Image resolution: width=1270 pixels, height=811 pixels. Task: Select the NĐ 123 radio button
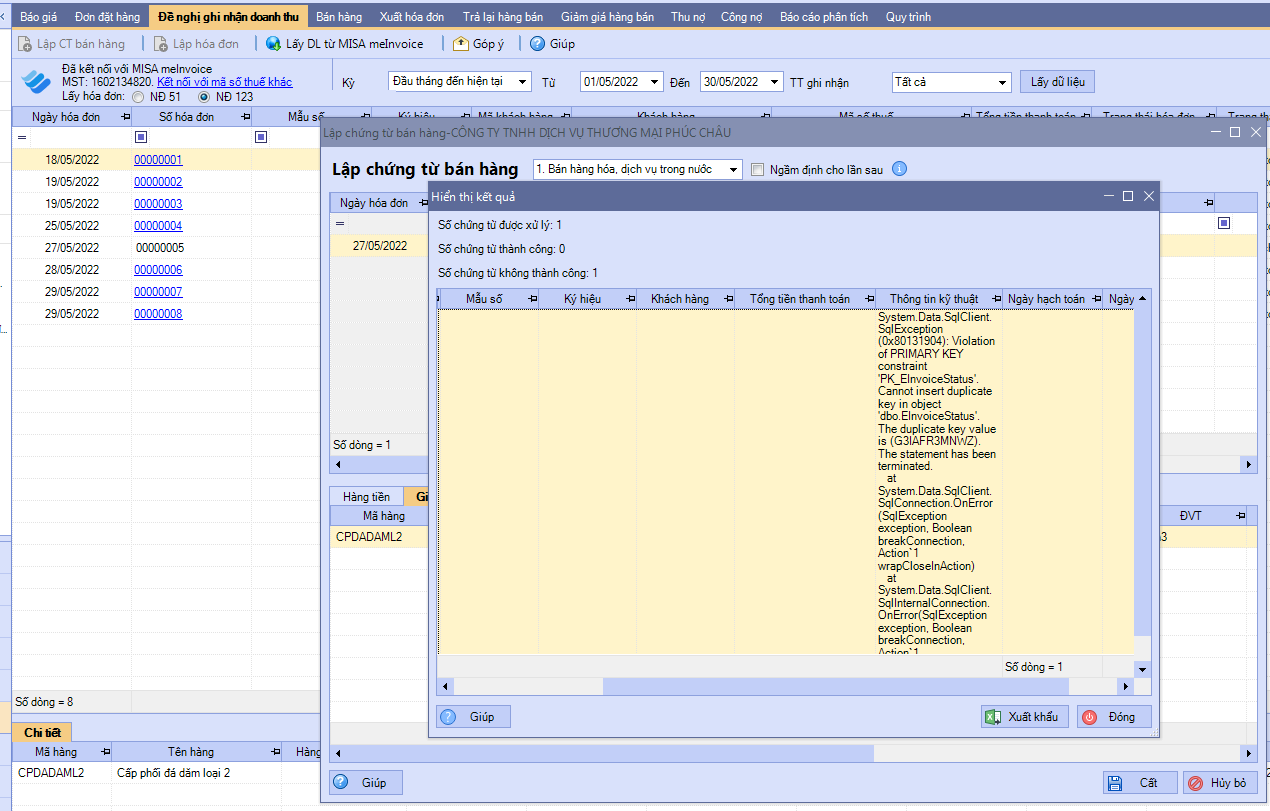[204, 97]
